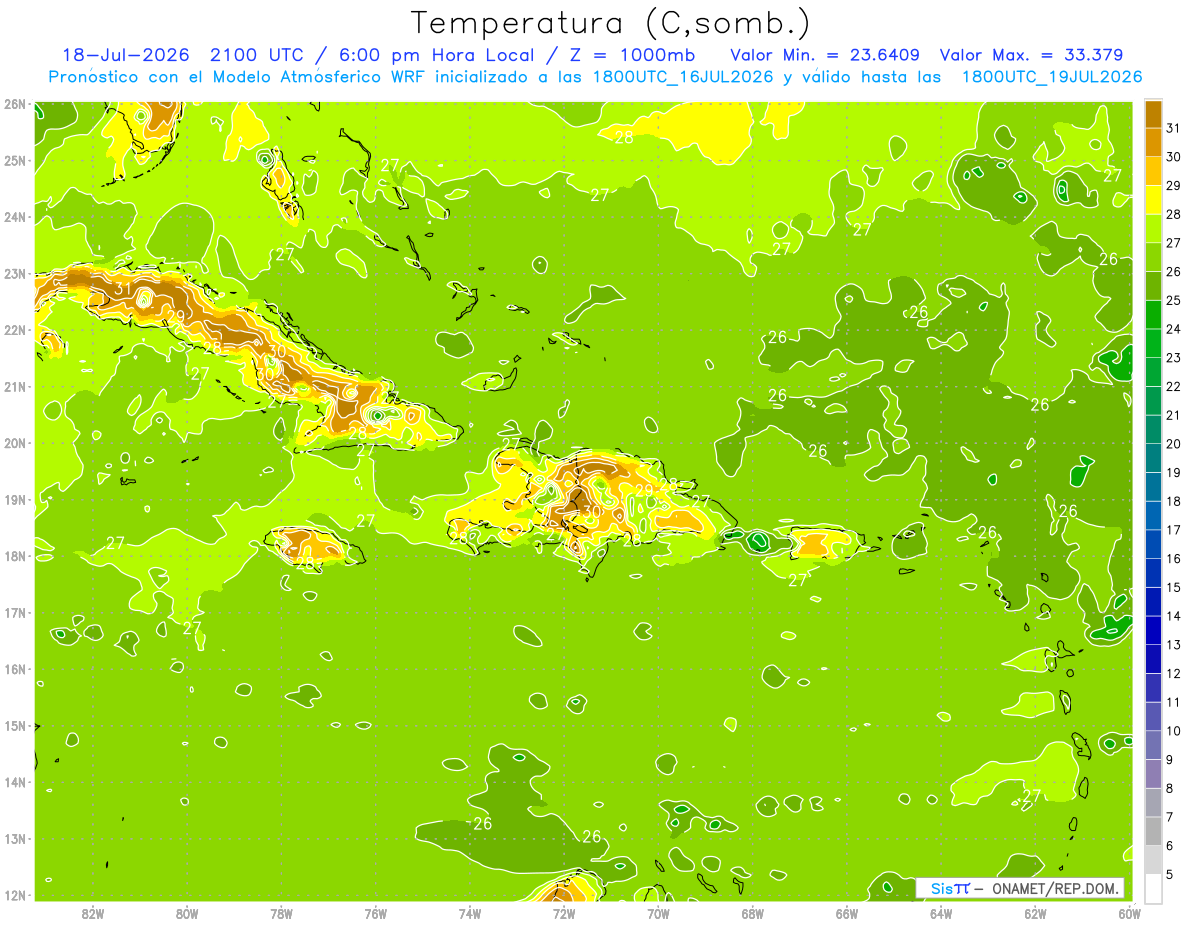Click the "60W" longitude axis label
1200x927 pixels.
[x=1129, y=913]
